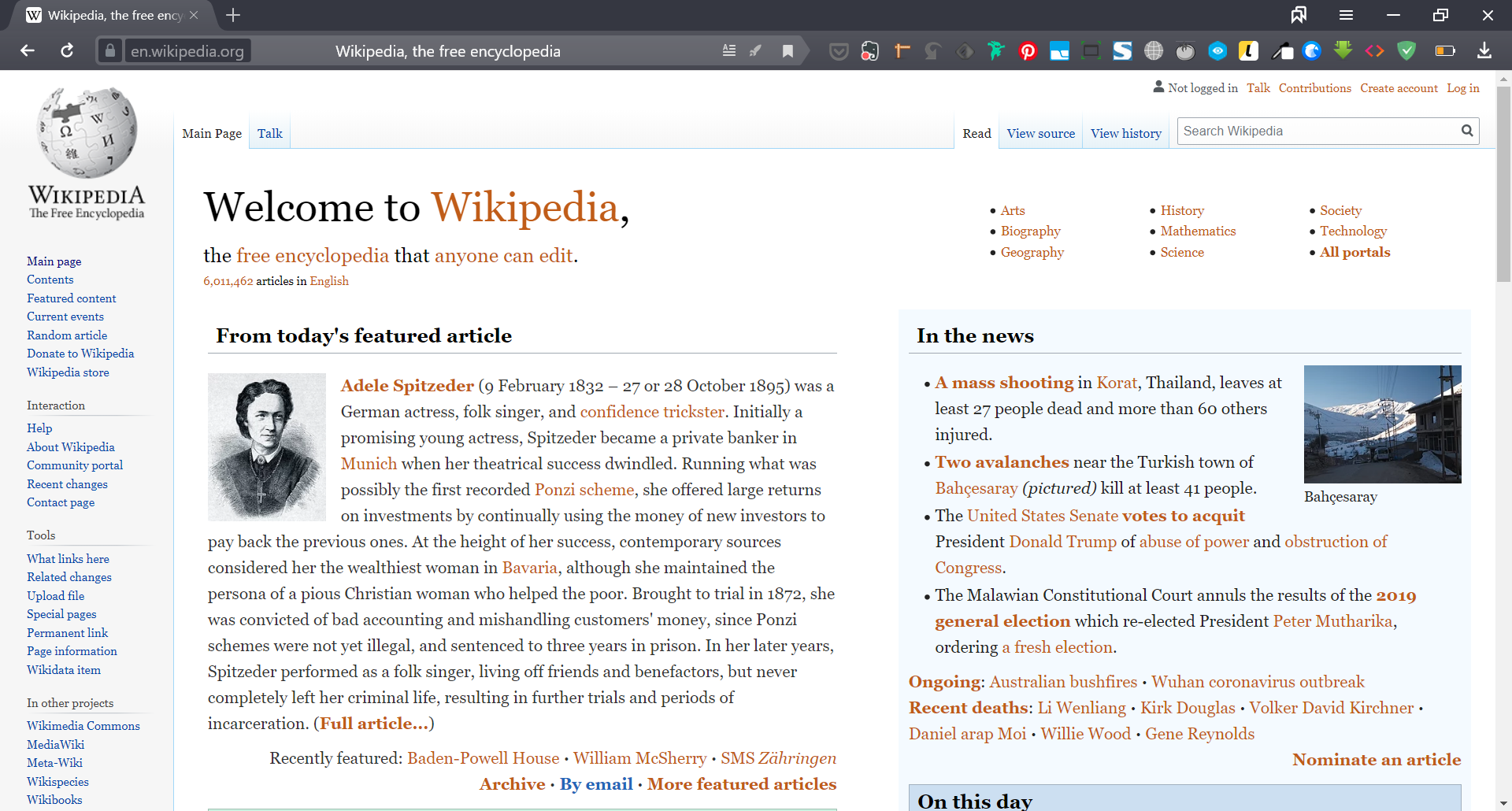Open the Bahçesaray snowy photo thumbnail

[x=1382, y=424]
